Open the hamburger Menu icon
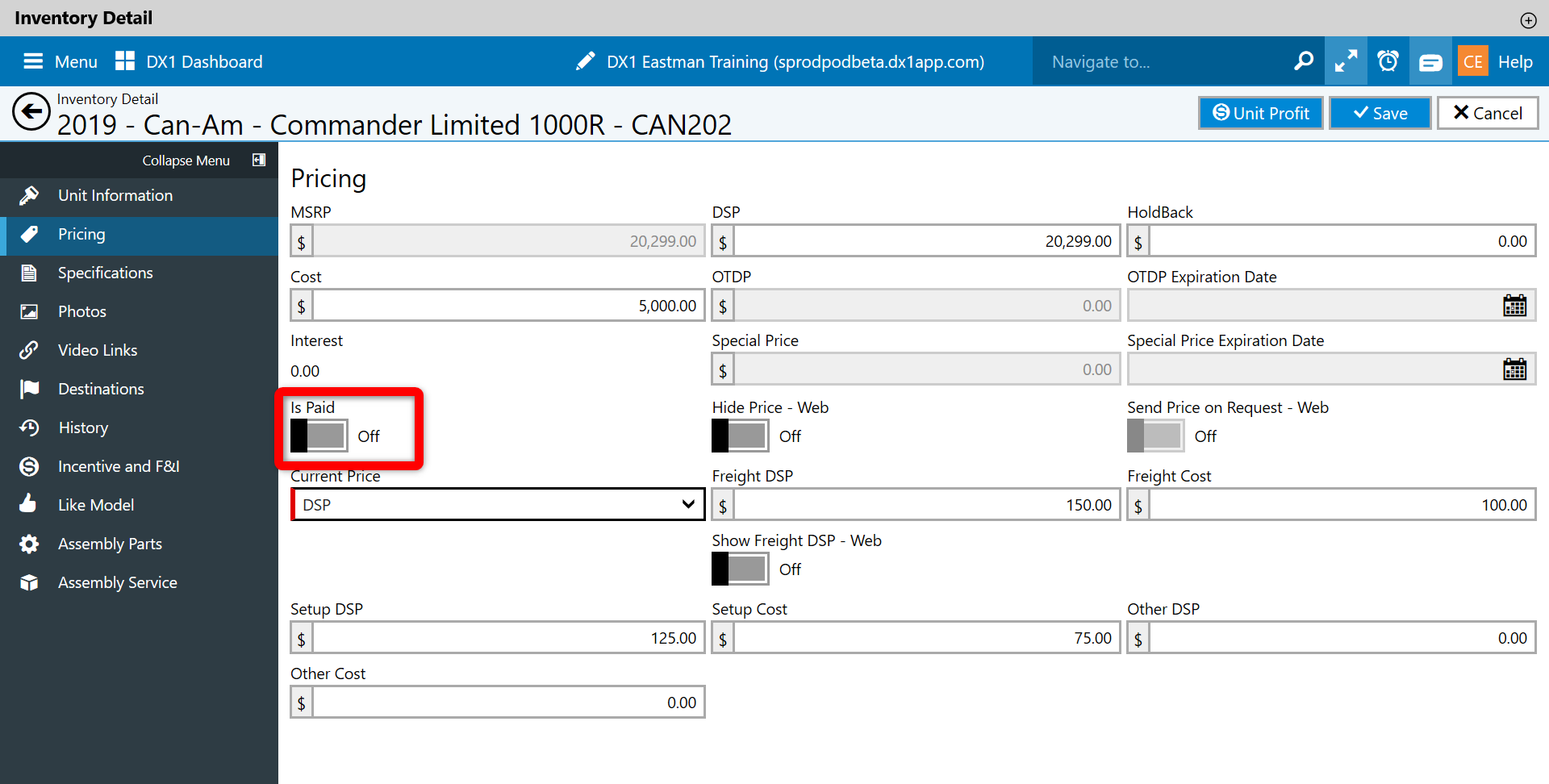 33,61
